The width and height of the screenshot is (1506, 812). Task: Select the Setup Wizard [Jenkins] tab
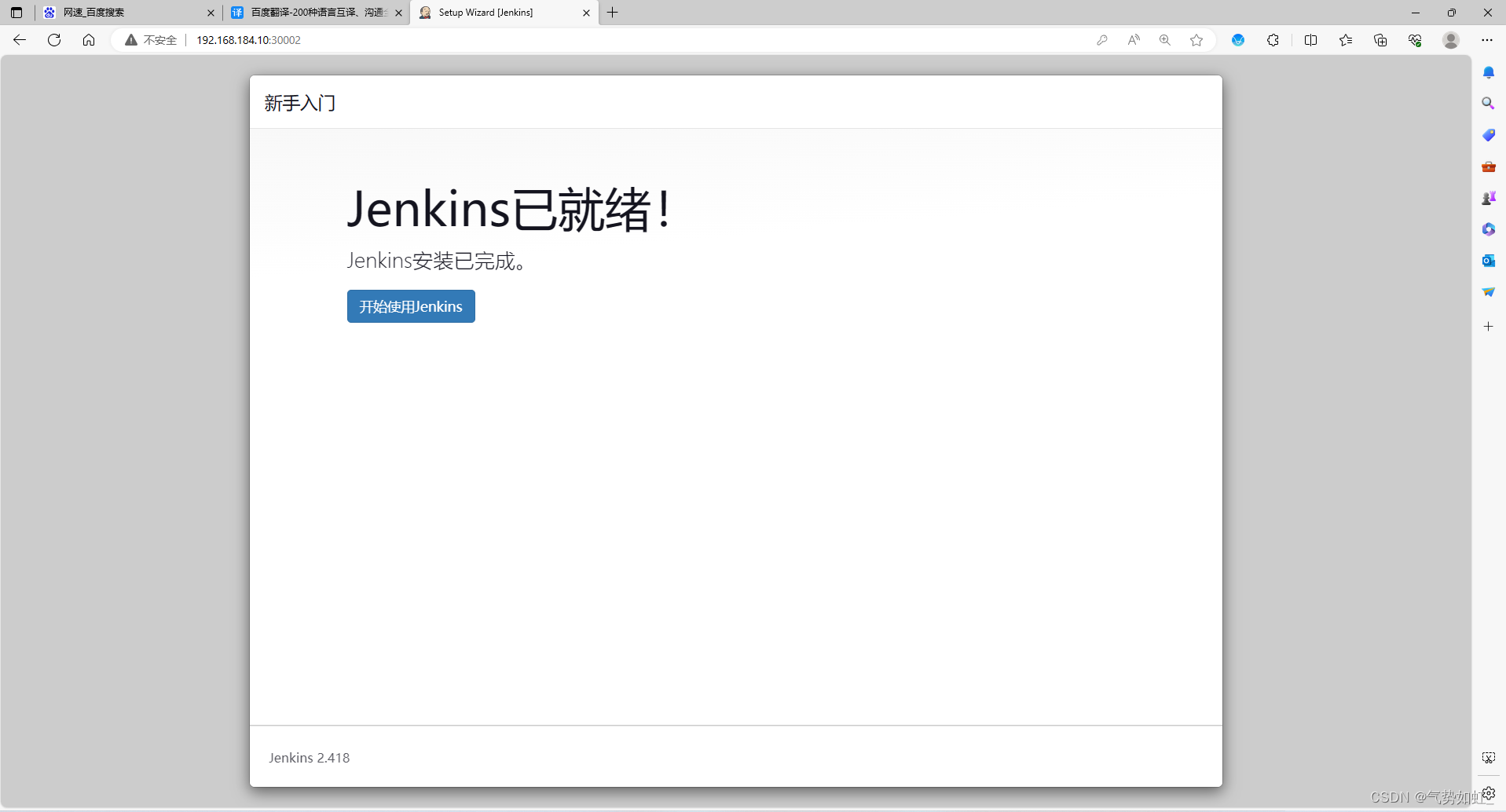(x=504, y=13)
